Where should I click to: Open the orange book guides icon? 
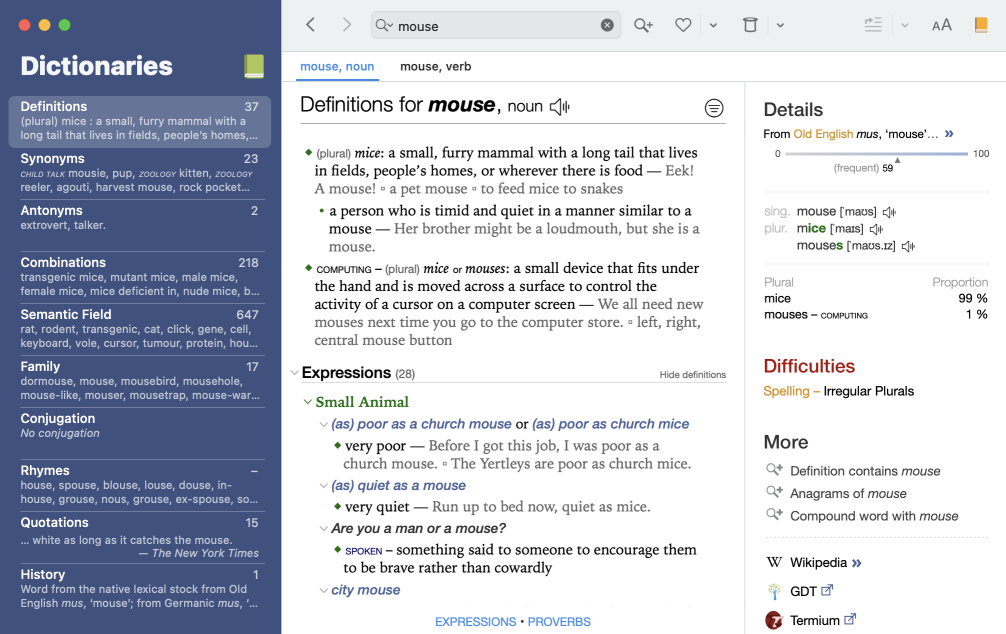pos(981,25)
